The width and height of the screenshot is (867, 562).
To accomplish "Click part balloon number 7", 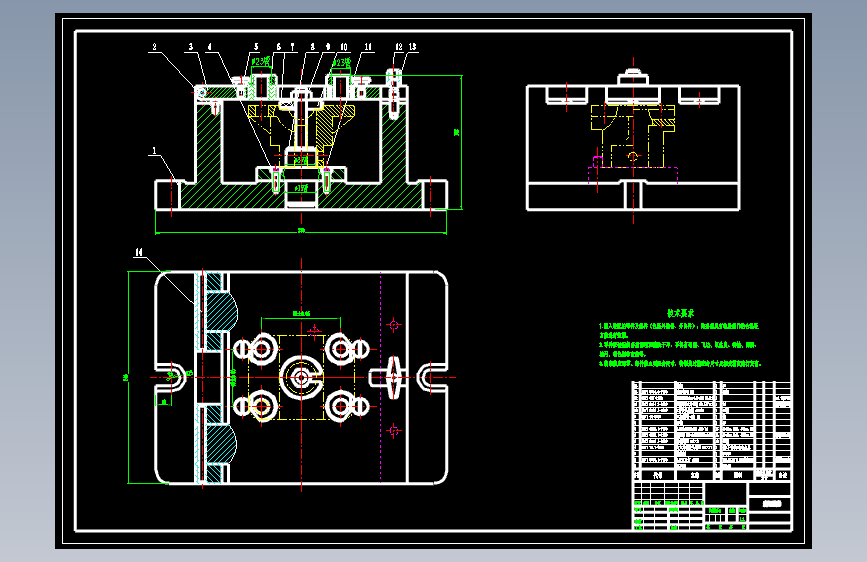I will tap(293, 47).
